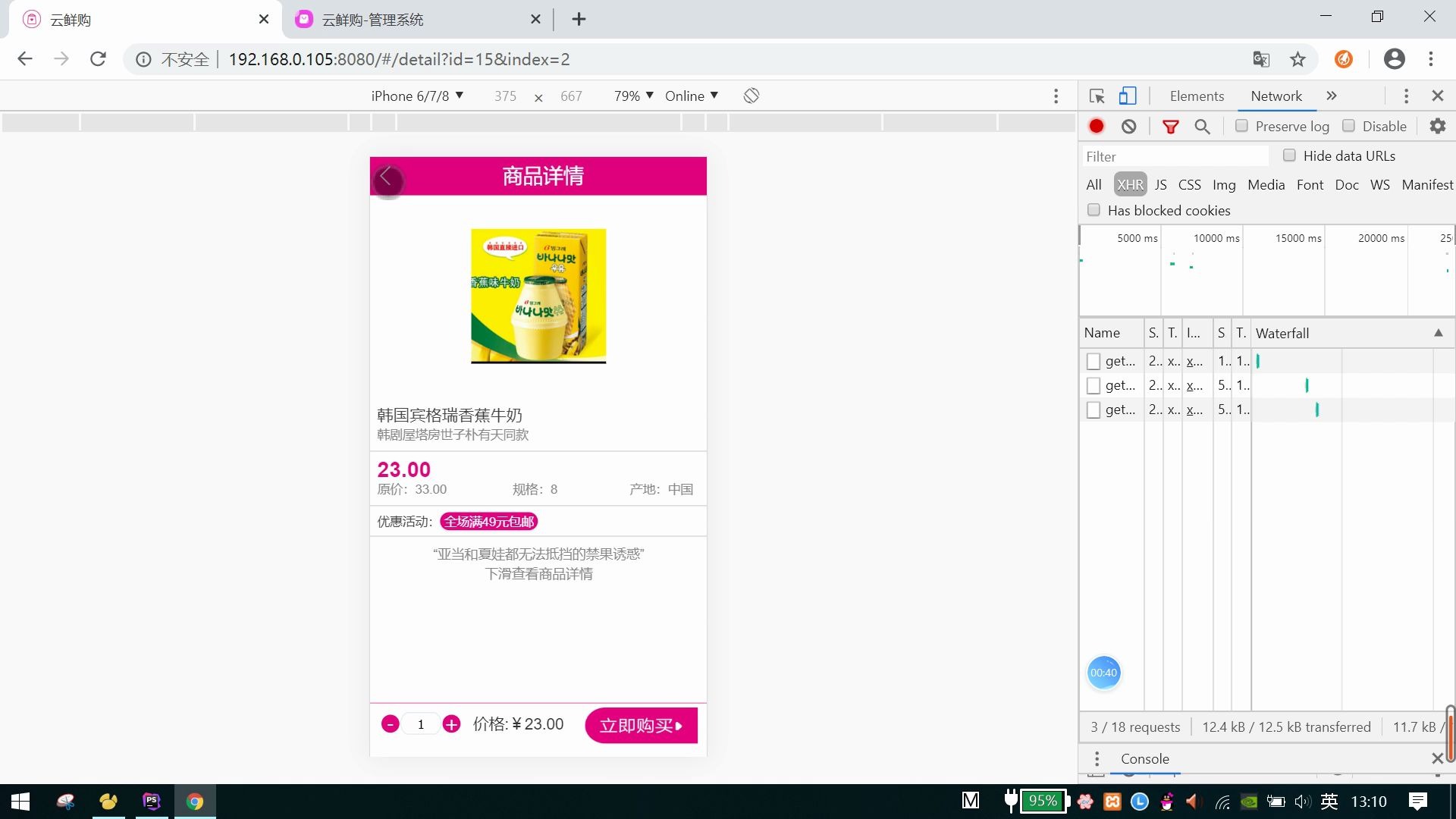Toggle the Hide data URLs checkbox
Image resolution: width=1456 pixels, height=819 pixels.
tap(1289, 155)
